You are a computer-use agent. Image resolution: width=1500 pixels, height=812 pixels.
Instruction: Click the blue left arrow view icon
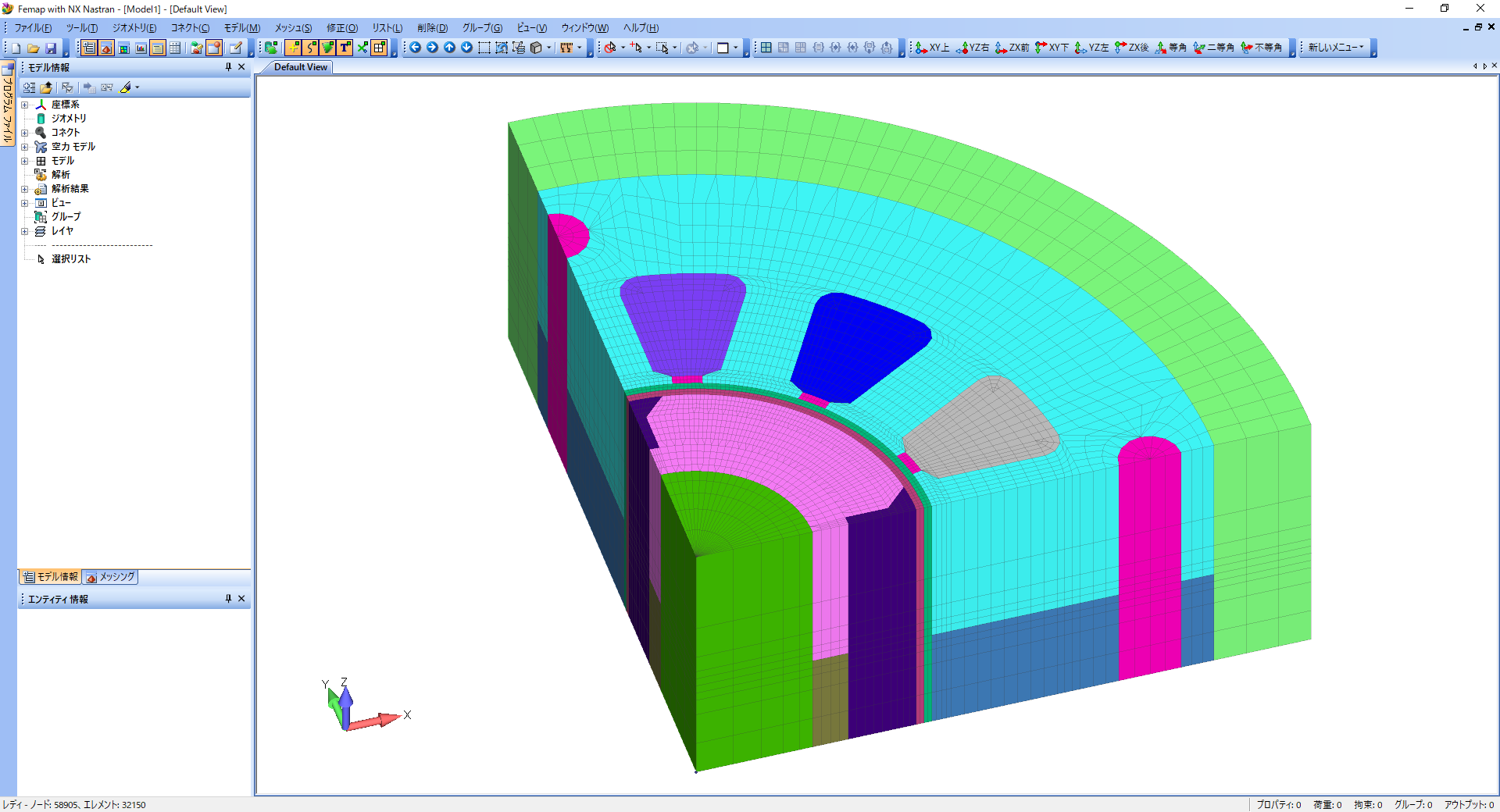coord(415,48)
